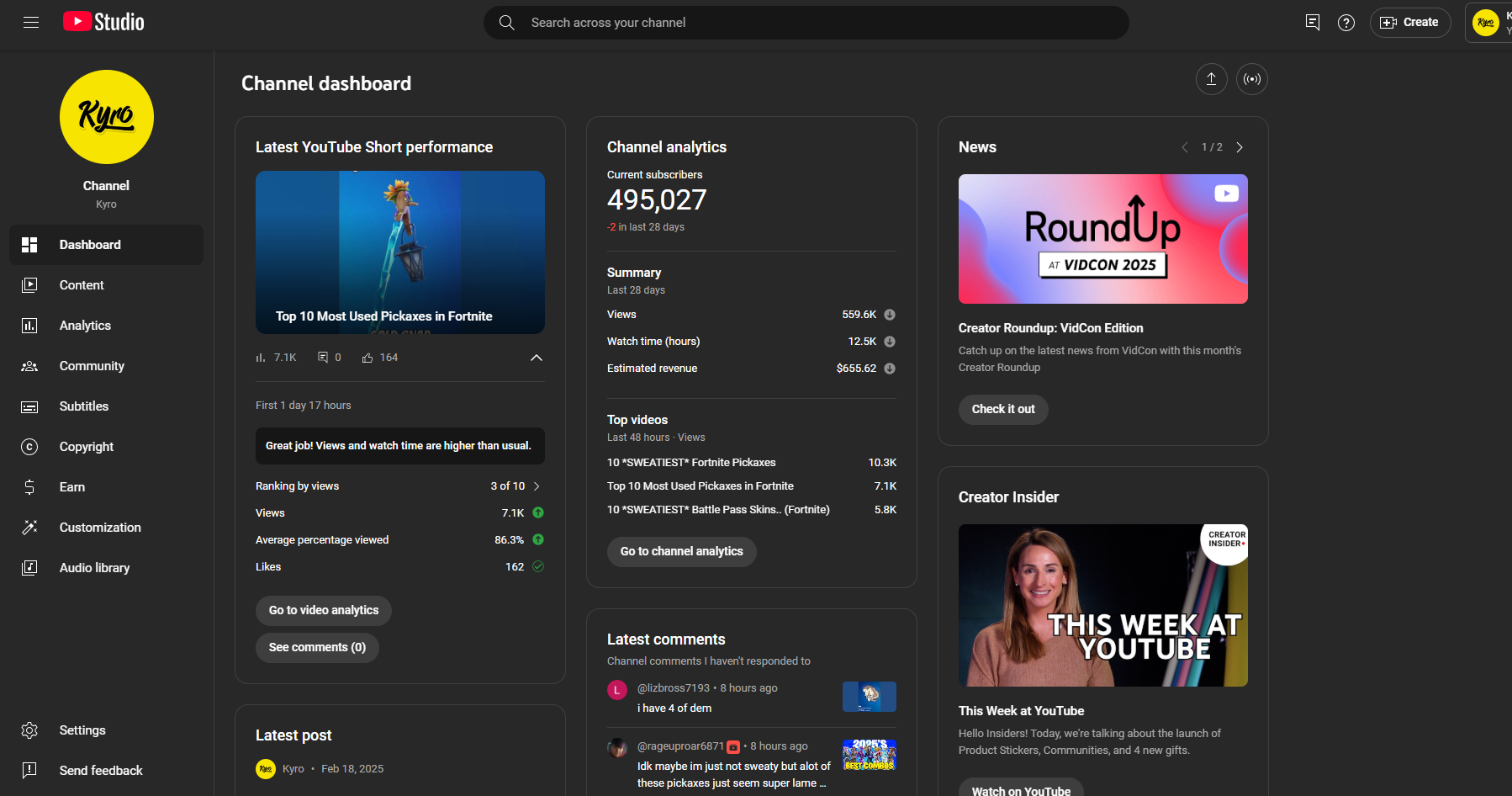Screen dimensions: 1512x796
Task: Open the RoundUp at VidCon 2025 image
Action: pos(1103,239)
